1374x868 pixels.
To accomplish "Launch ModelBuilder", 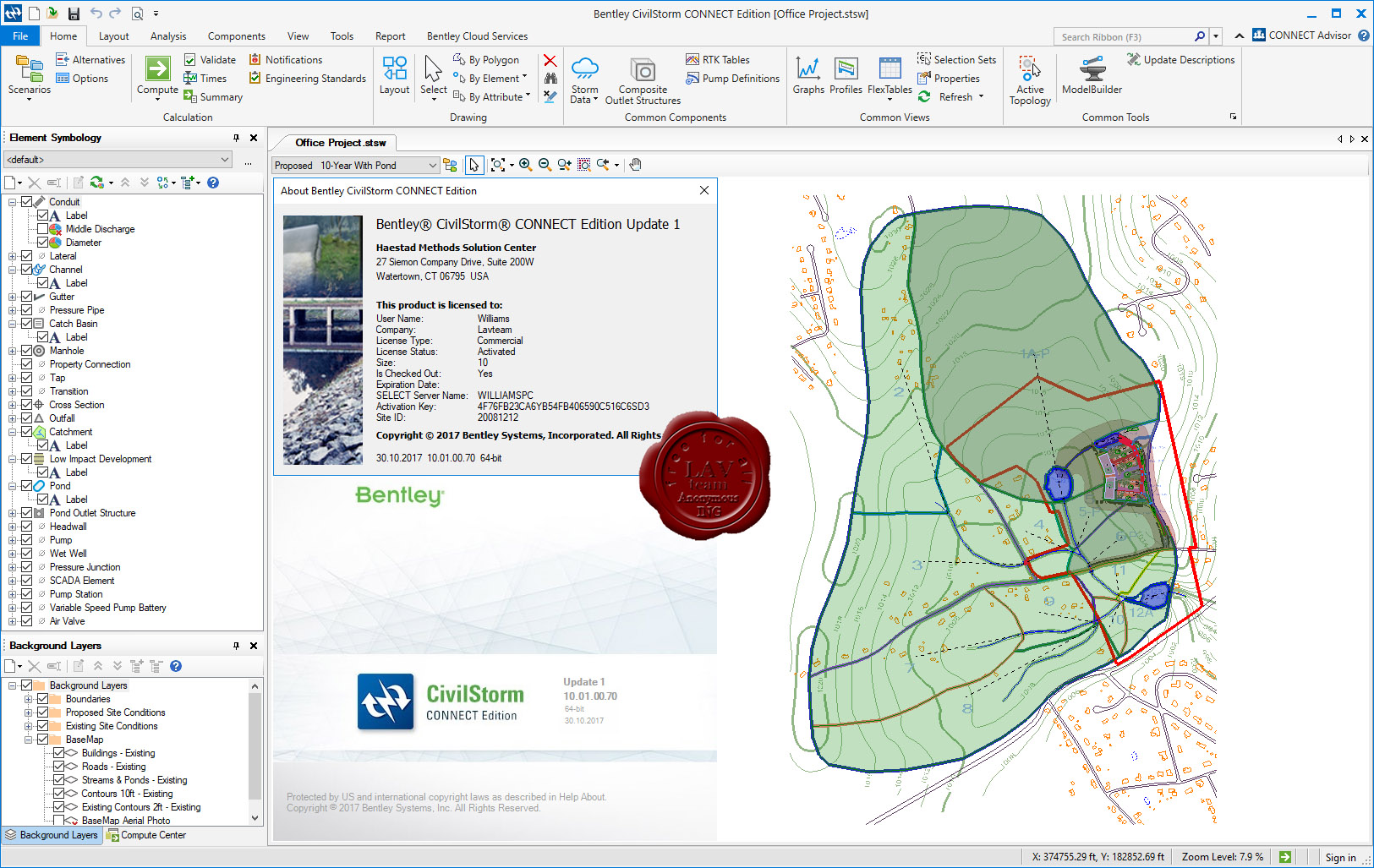I will (1092, 75).
